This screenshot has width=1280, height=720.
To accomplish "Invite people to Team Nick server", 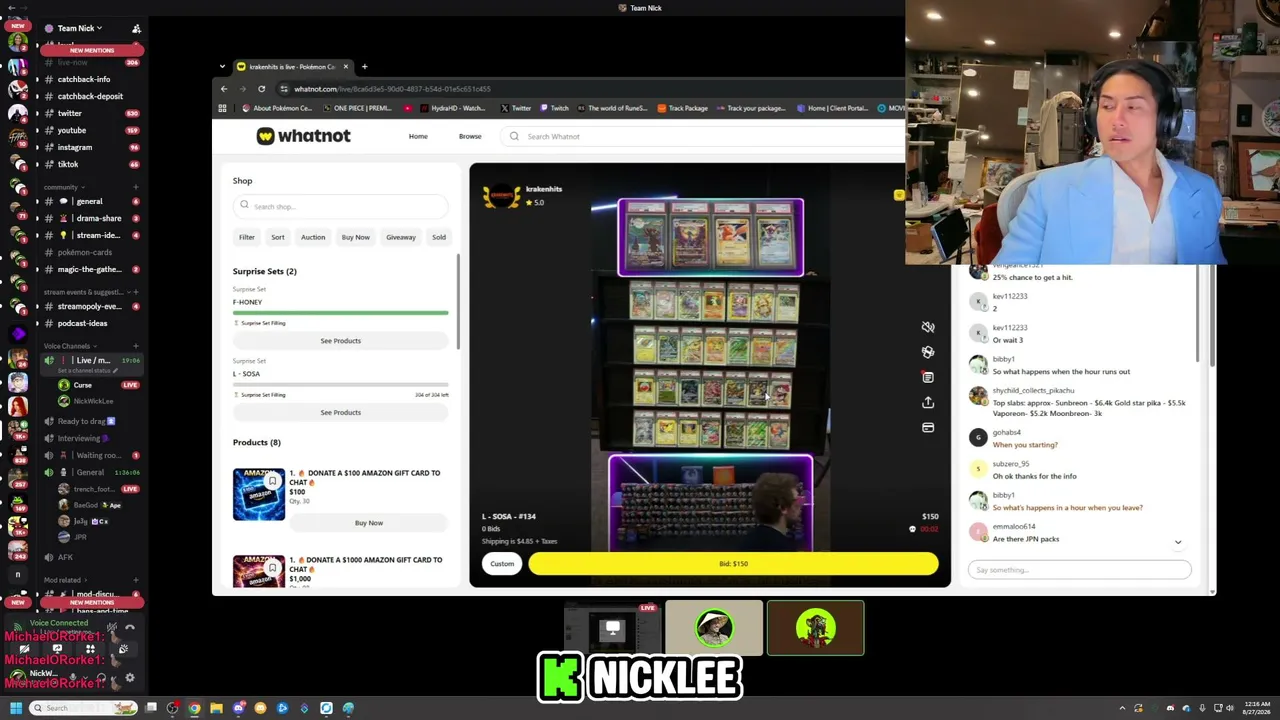I will coord(137,29).
